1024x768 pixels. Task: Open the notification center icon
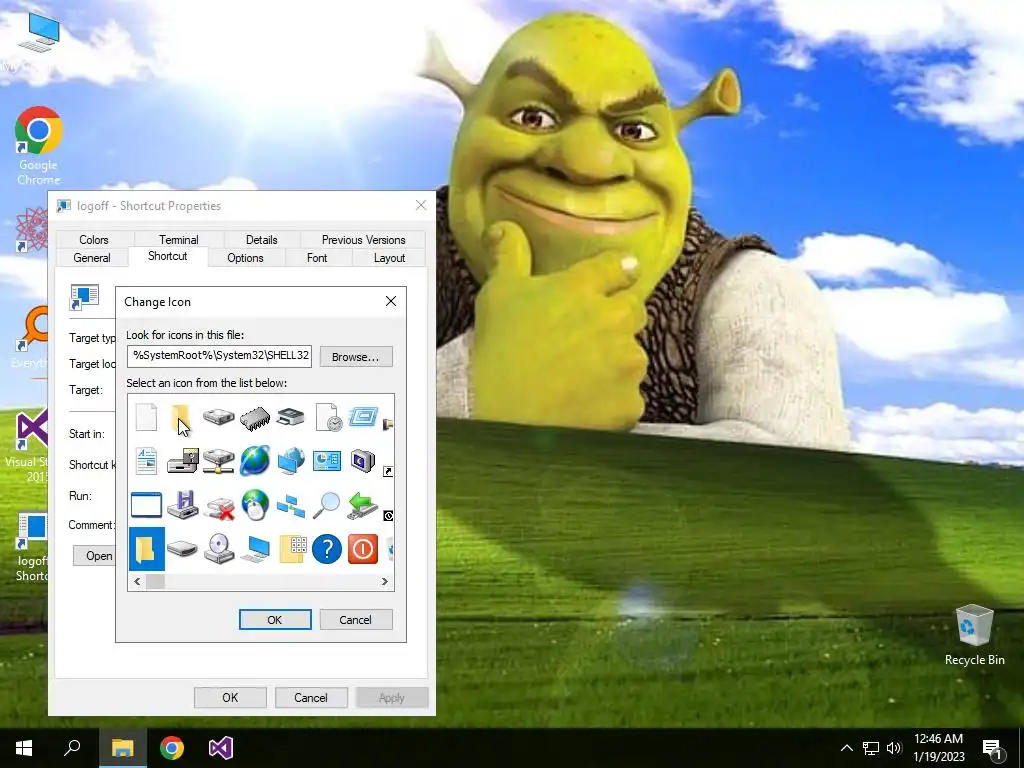tap(992, 748)
